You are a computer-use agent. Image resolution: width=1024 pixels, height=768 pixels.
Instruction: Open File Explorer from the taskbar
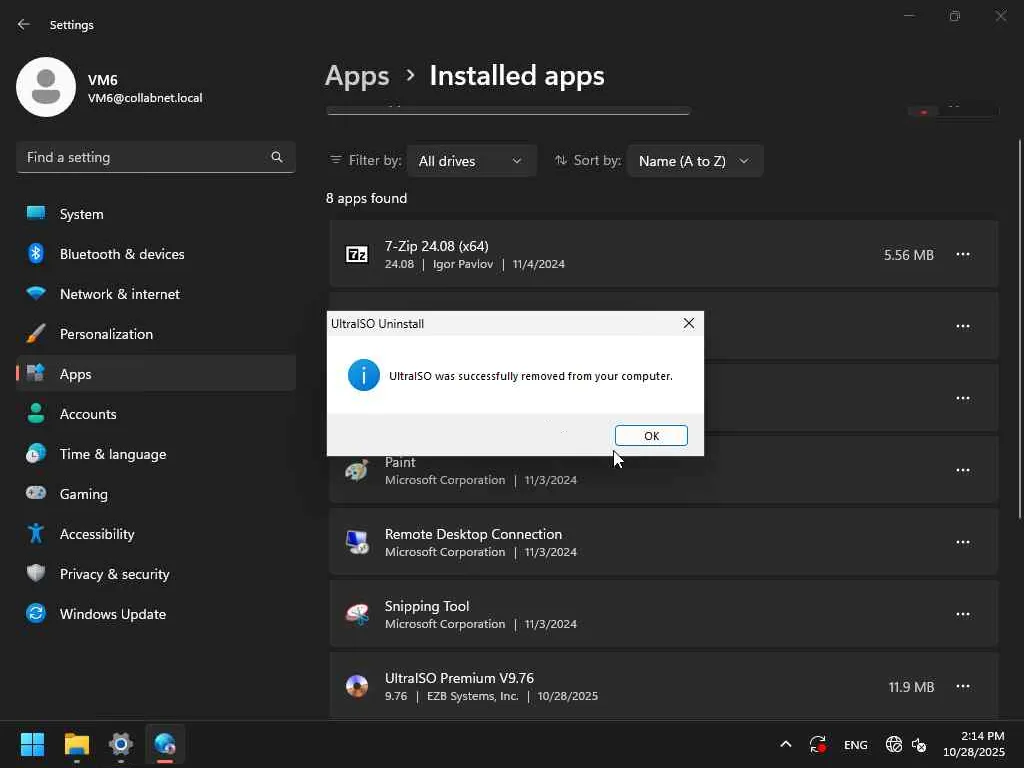[77, 744]
